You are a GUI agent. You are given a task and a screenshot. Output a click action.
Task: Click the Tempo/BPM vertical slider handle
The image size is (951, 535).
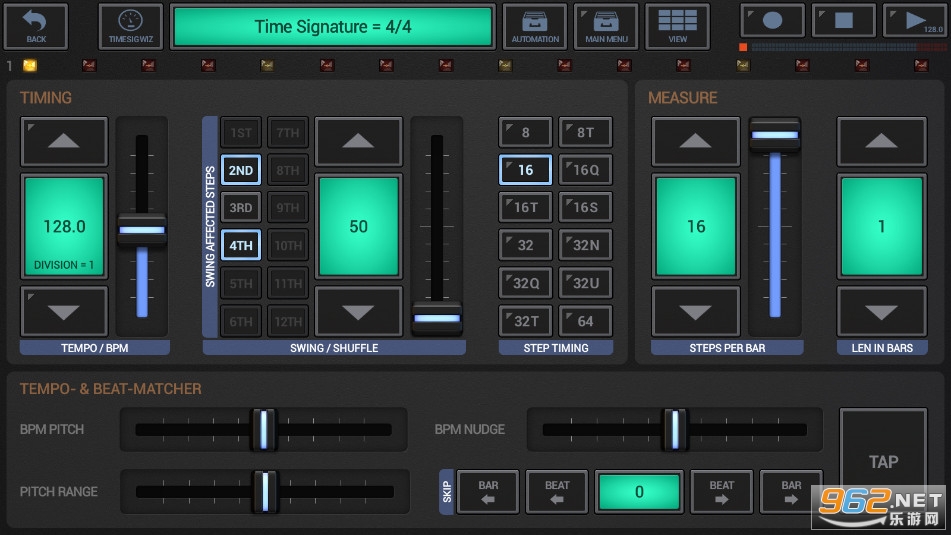click(142, 230)
